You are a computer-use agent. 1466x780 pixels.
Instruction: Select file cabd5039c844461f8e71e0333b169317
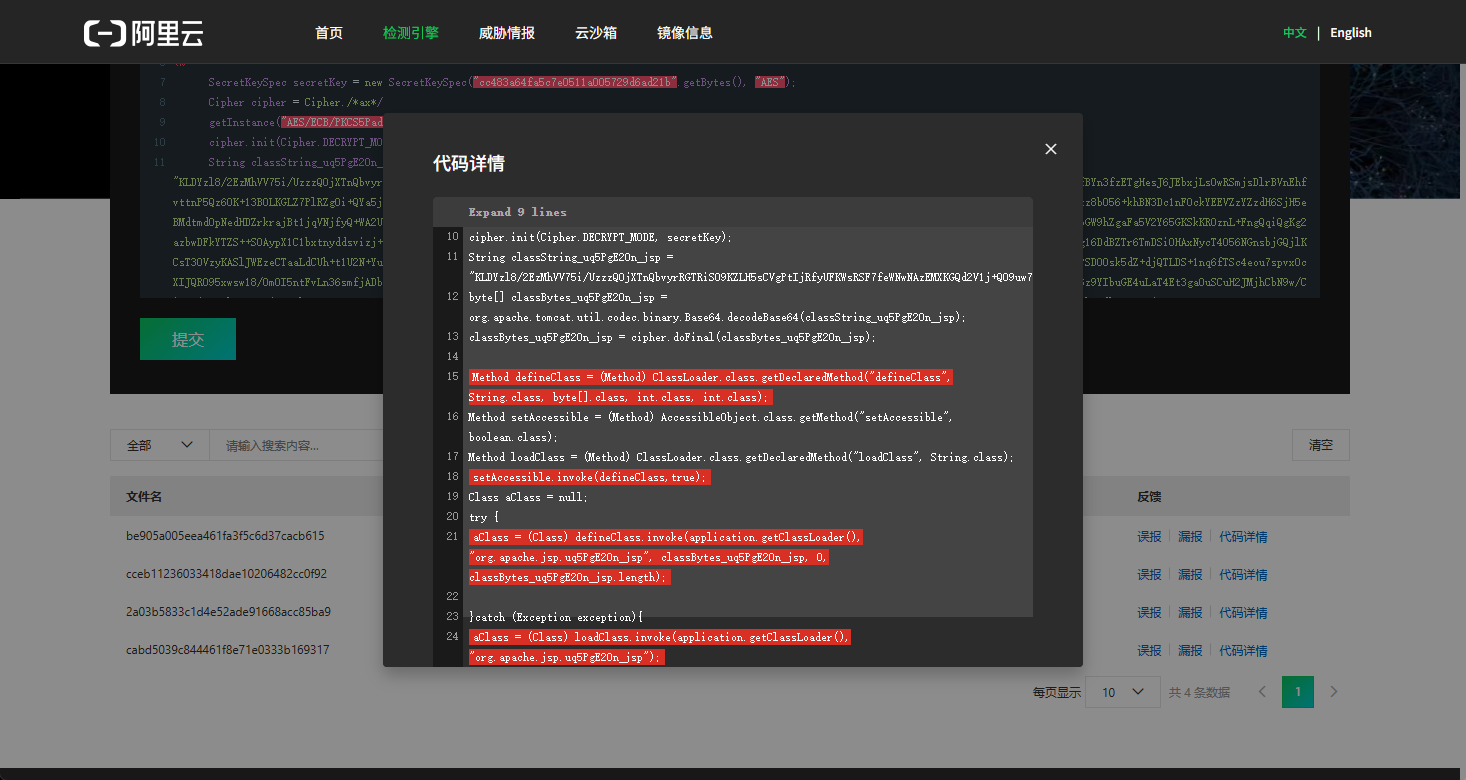[x=227, y=650]
